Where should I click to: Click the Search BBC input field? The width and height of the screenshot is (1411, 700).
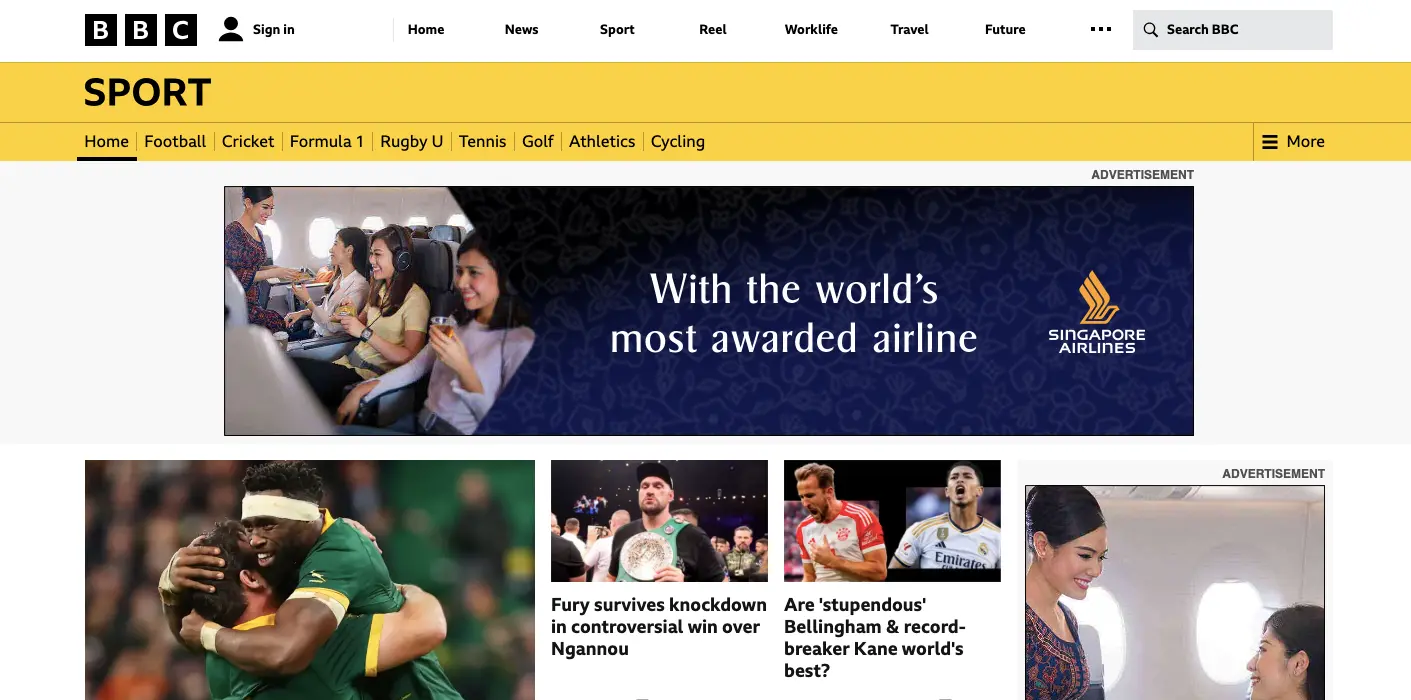point(1233,30)
